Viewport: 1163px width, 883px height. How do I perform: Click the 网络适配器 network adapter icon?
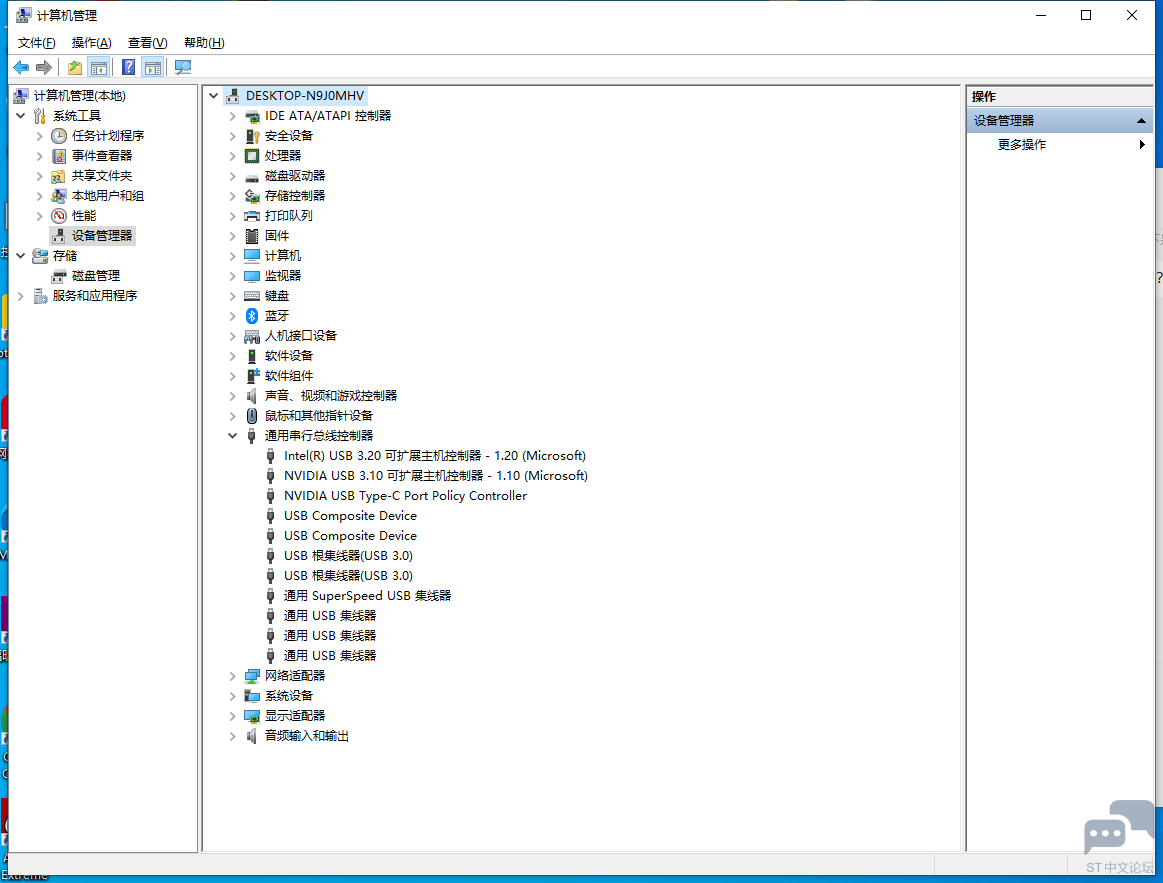click(x=252, y=676)
